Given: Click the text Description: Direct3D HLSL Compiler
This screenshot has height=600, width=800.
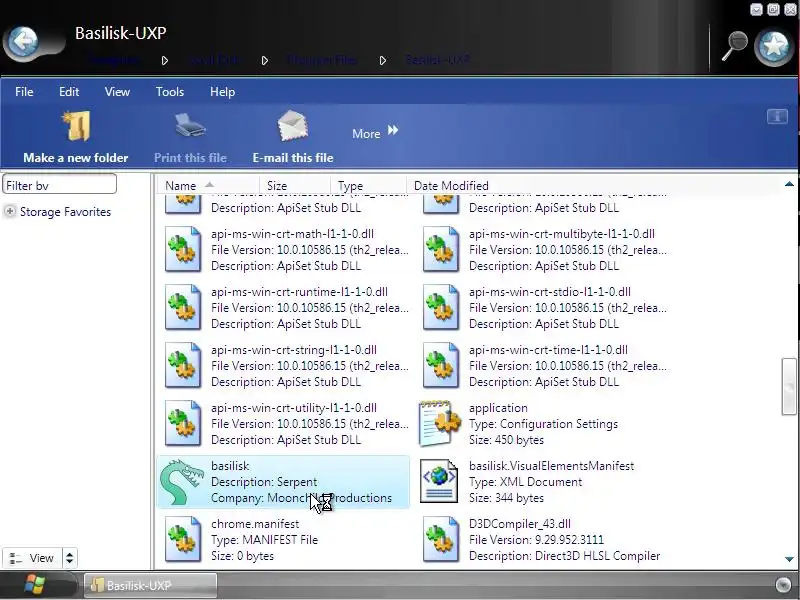Looking at the screenshot, I should pyautogui.click(x=564, y=556).
